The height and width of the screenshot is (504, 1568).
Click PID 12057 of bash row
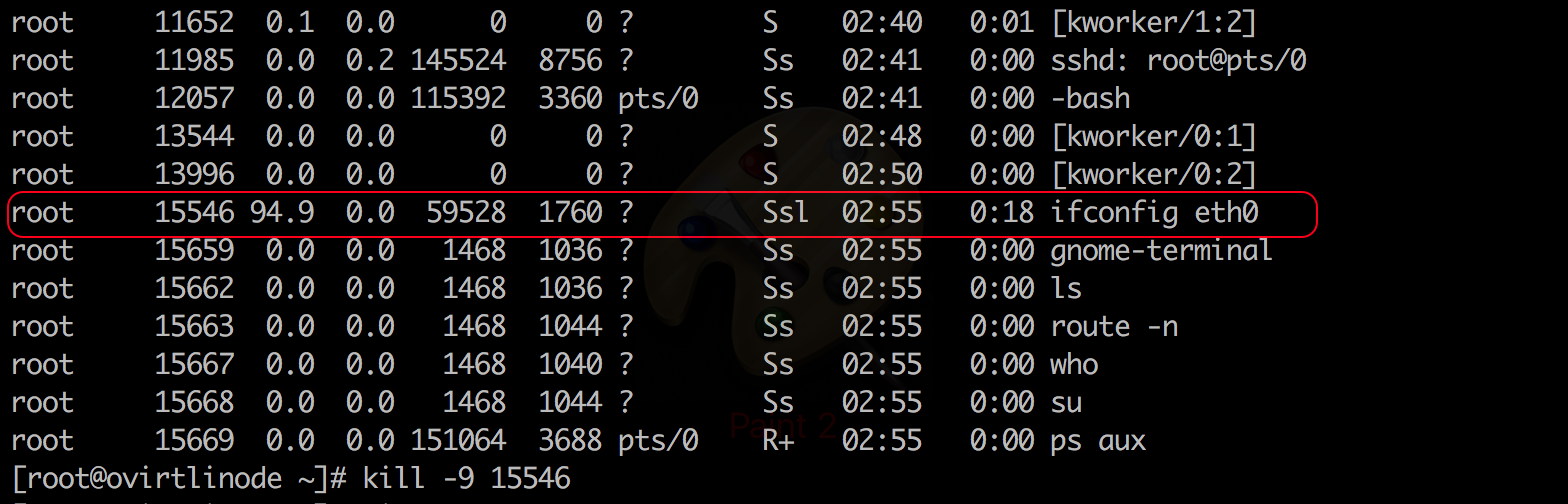(x=194, y=98)
